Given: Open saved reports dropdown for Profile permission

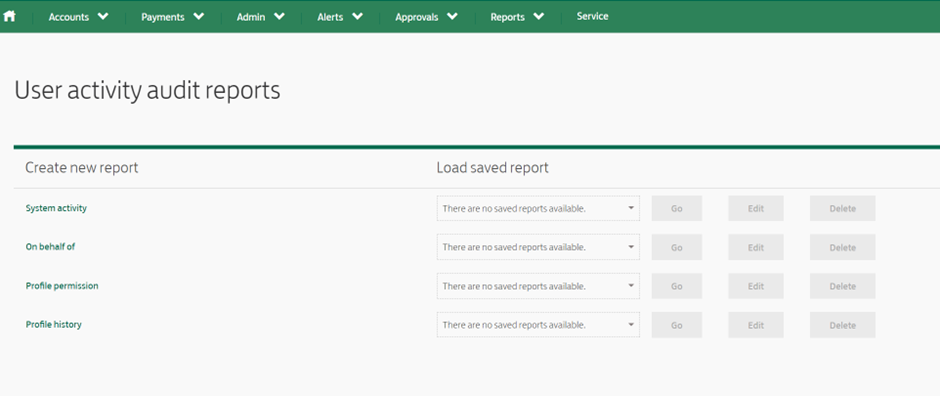Looking at the screenshot, I should [538, 286].
